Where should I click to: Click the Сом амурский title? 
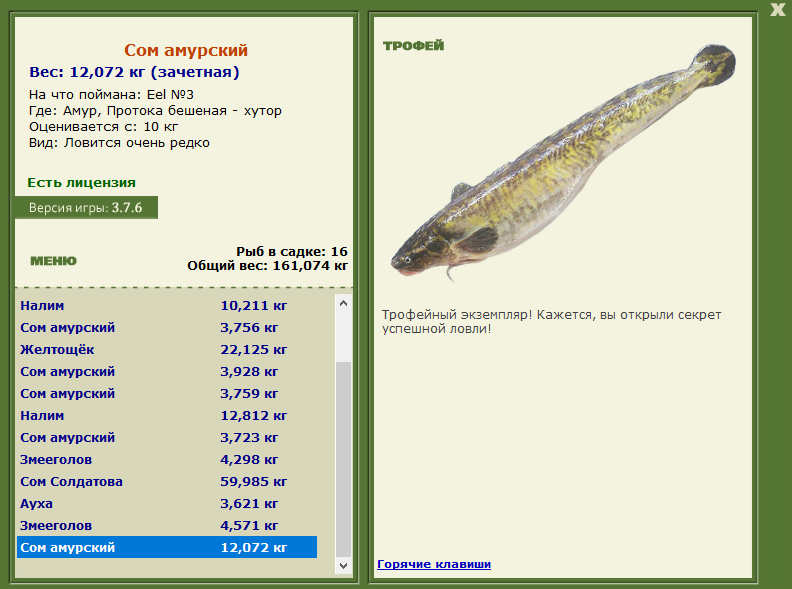(186, 50)
